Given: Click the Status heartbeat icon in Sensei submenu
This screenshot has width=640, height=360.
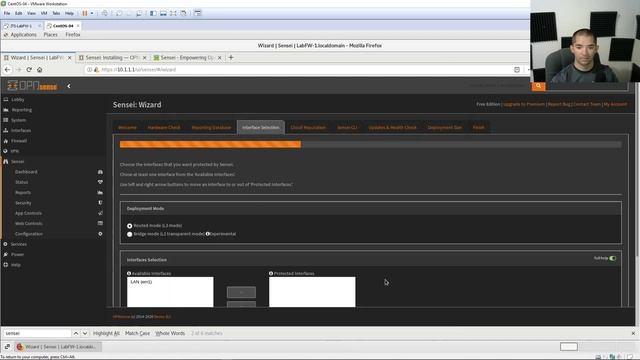Looking at the screenshot, I should point(100,182).
